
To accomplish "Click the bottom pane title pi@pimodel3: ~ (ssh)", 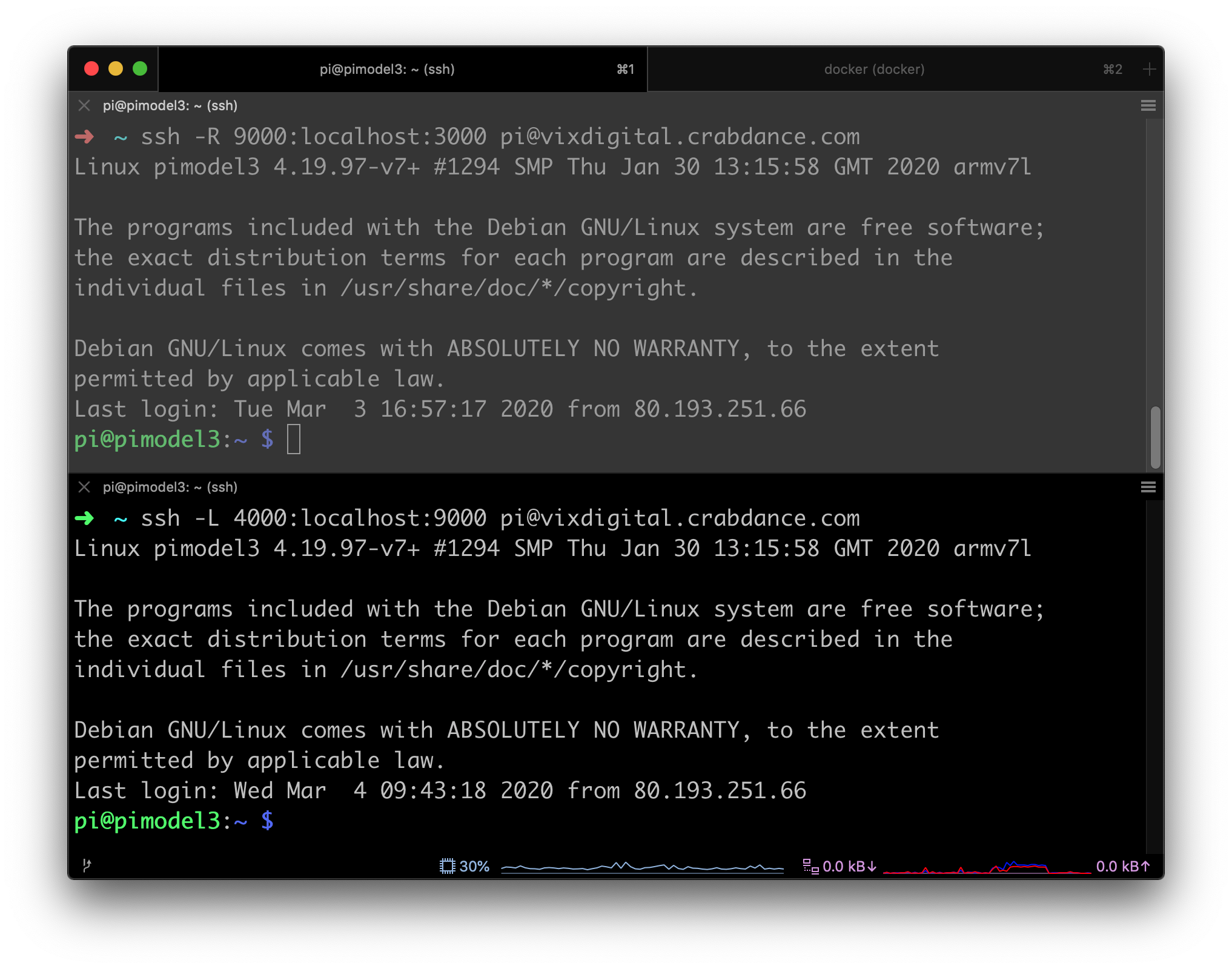I will (170, 487).
